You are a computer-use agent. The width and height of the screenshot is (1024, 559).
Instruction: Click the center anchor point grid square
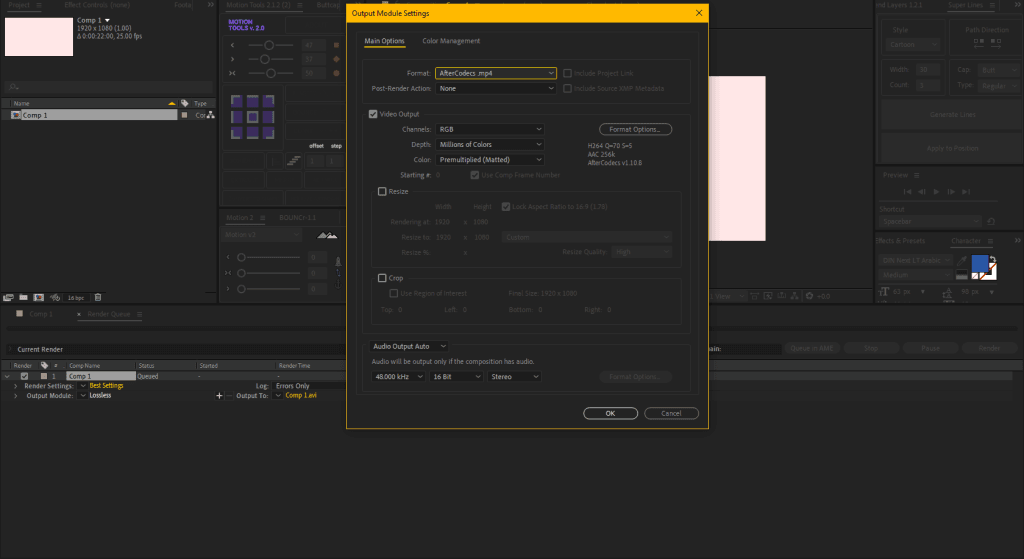pyautogui.click(x=252, y=117)
